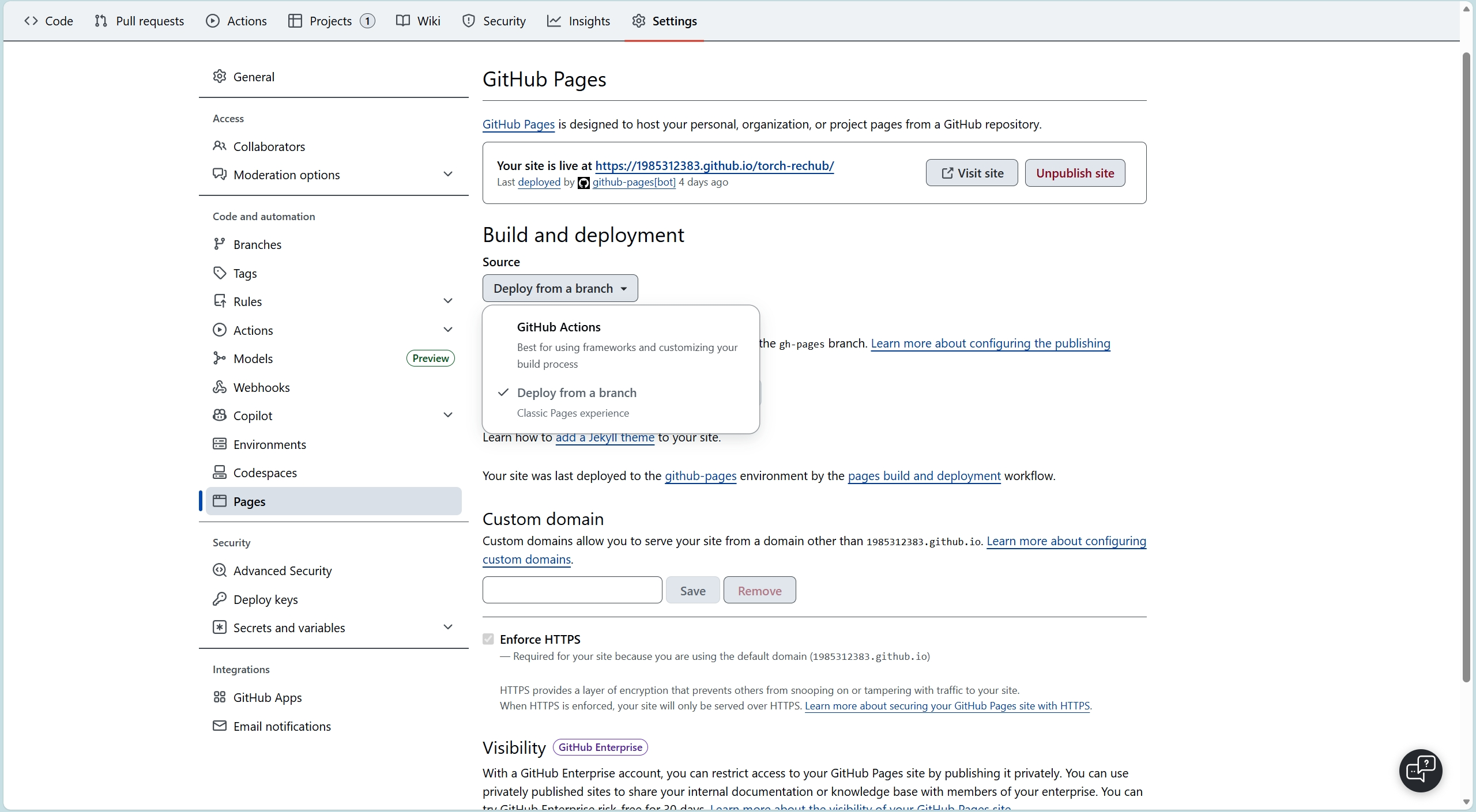Click the Tags icon in sidebar
Screen dimensions: 1476x812
coord(219,273)
